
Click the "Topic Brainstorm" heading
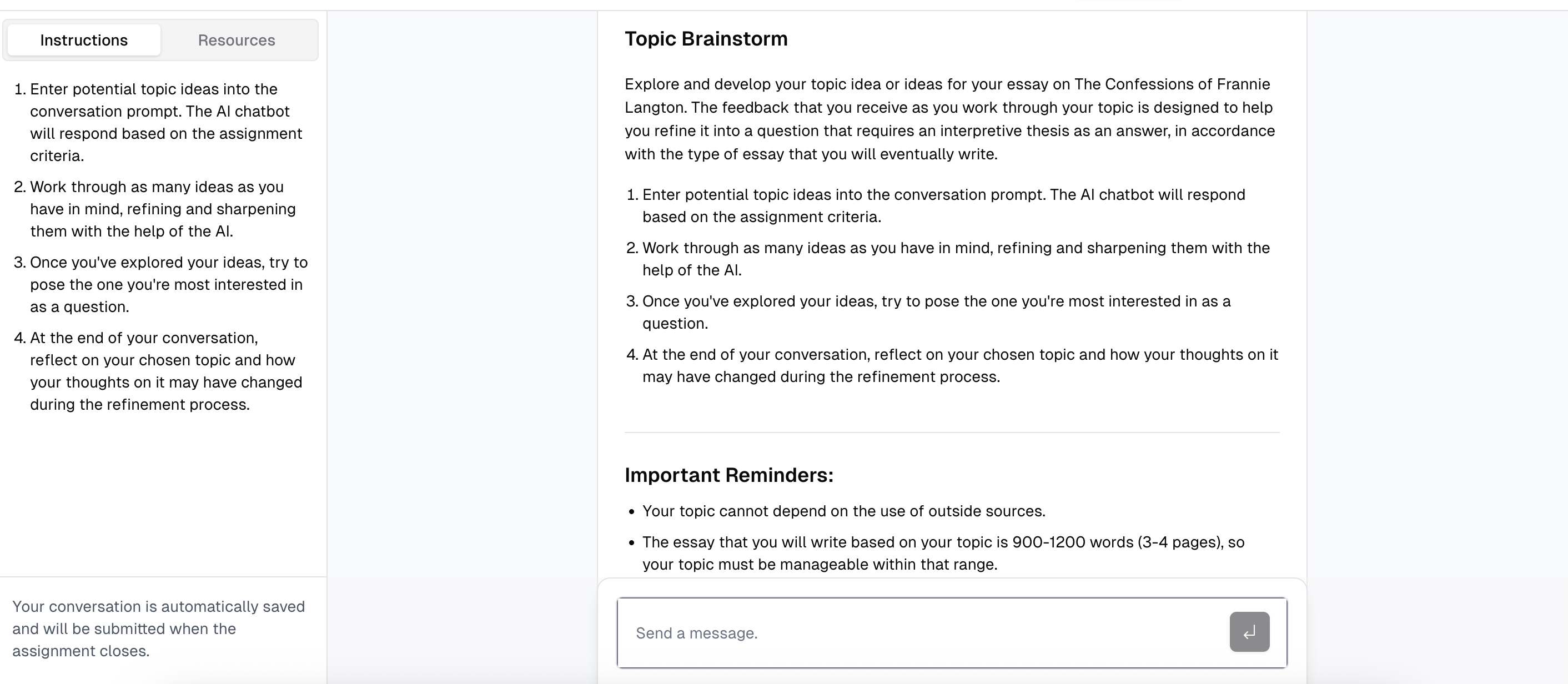706,39
